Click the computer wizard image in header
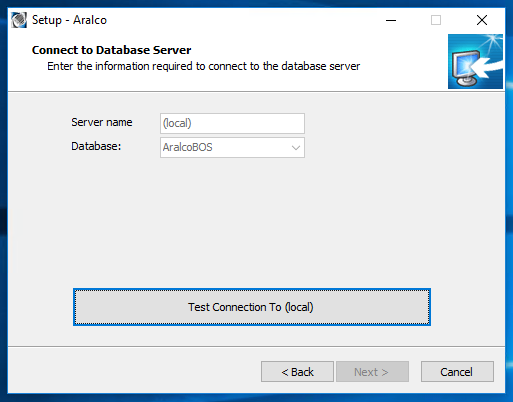 pyautogui.click(x=475, y=62)
